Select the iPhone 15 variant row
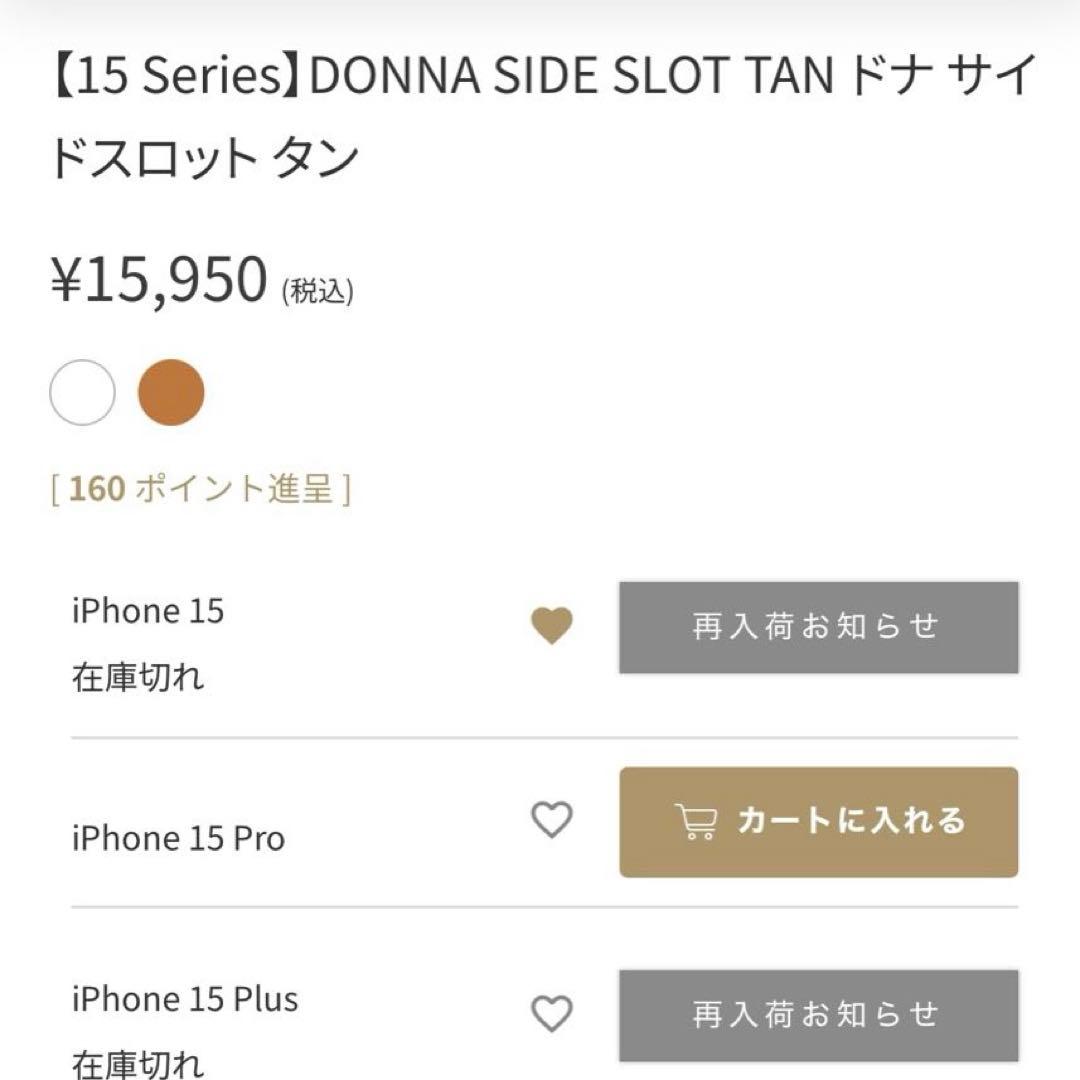This screenshot has height=1080, width=1080. tap(148, 610)
